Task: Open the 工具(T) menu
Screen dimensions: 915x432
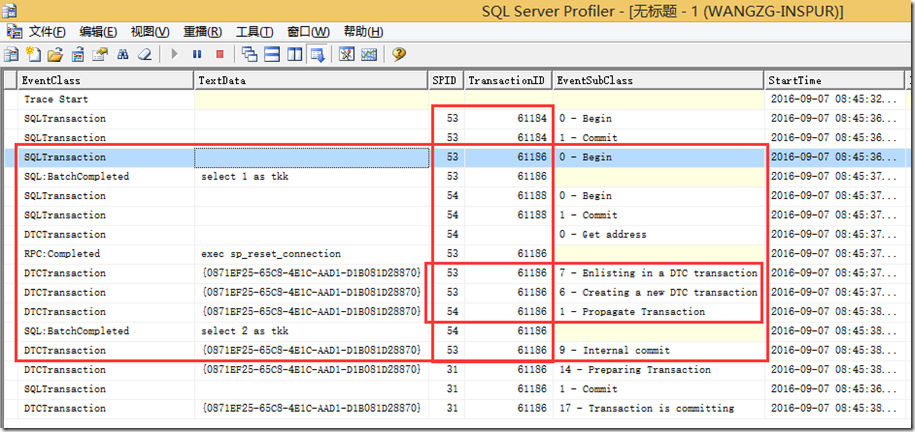Action: (254, 32)
